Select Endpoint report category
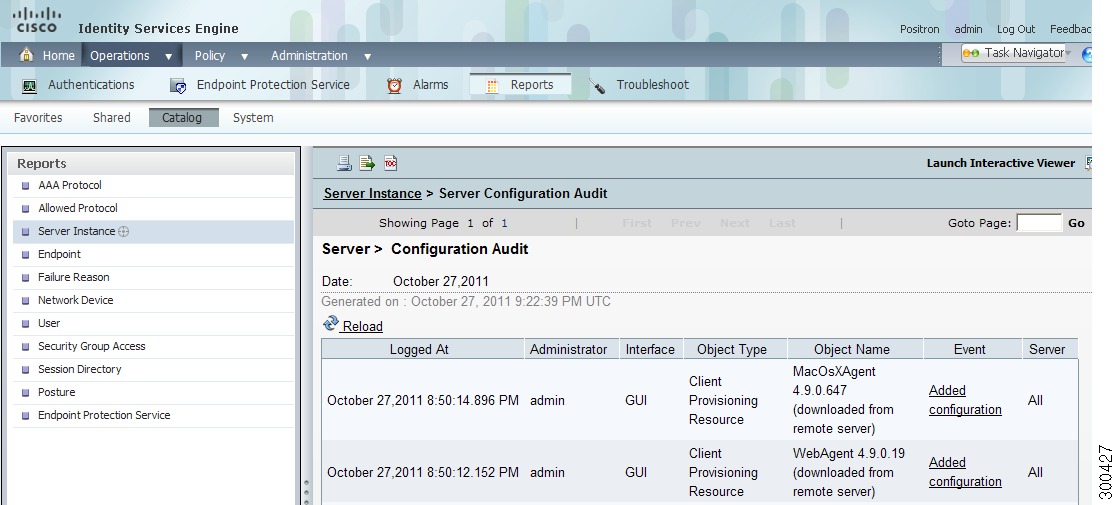1114x505 pixels. [59, 254]
